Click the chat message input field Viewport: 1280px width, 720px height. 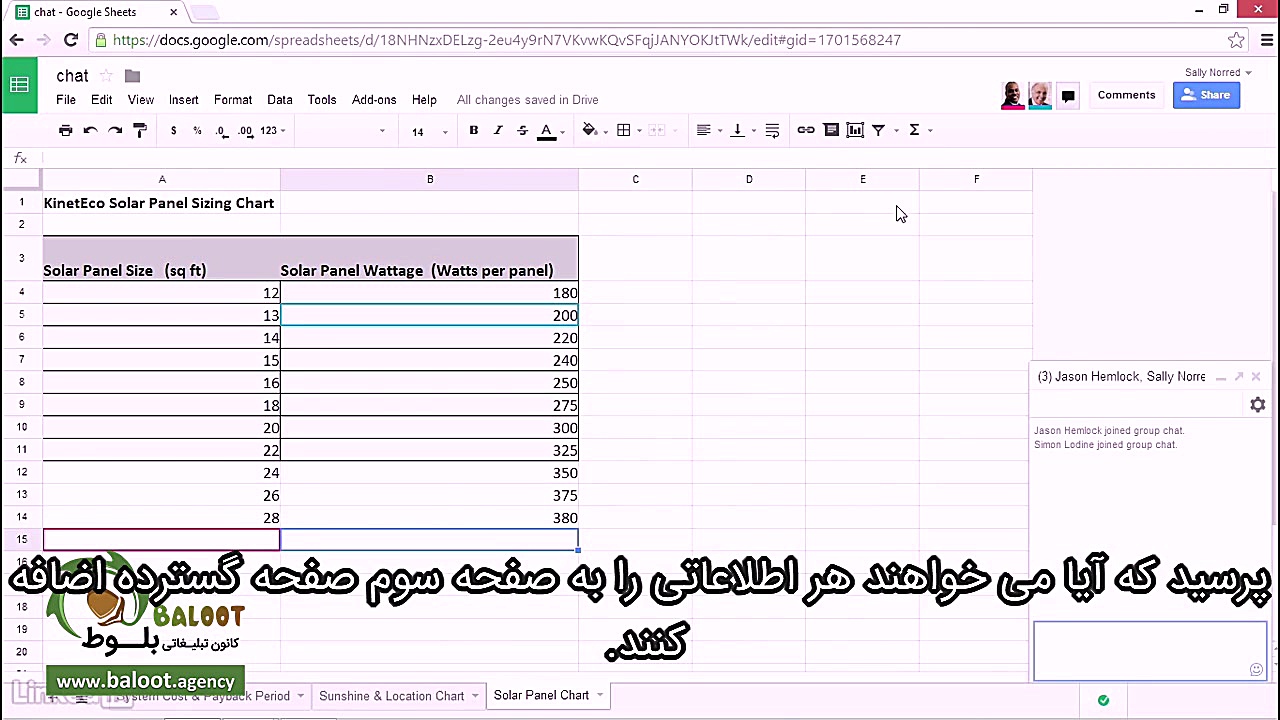point(1148,650)
